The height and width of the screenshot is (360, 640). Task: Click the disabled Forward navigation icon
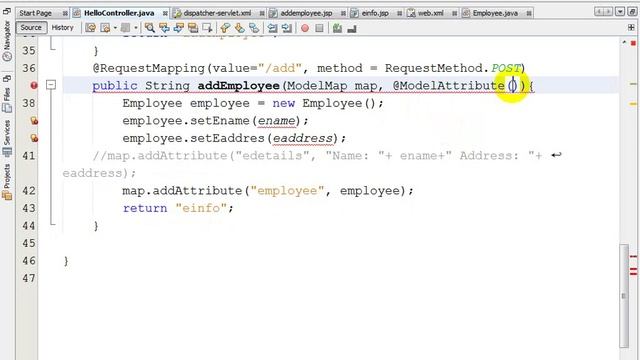tap(125, 28)
